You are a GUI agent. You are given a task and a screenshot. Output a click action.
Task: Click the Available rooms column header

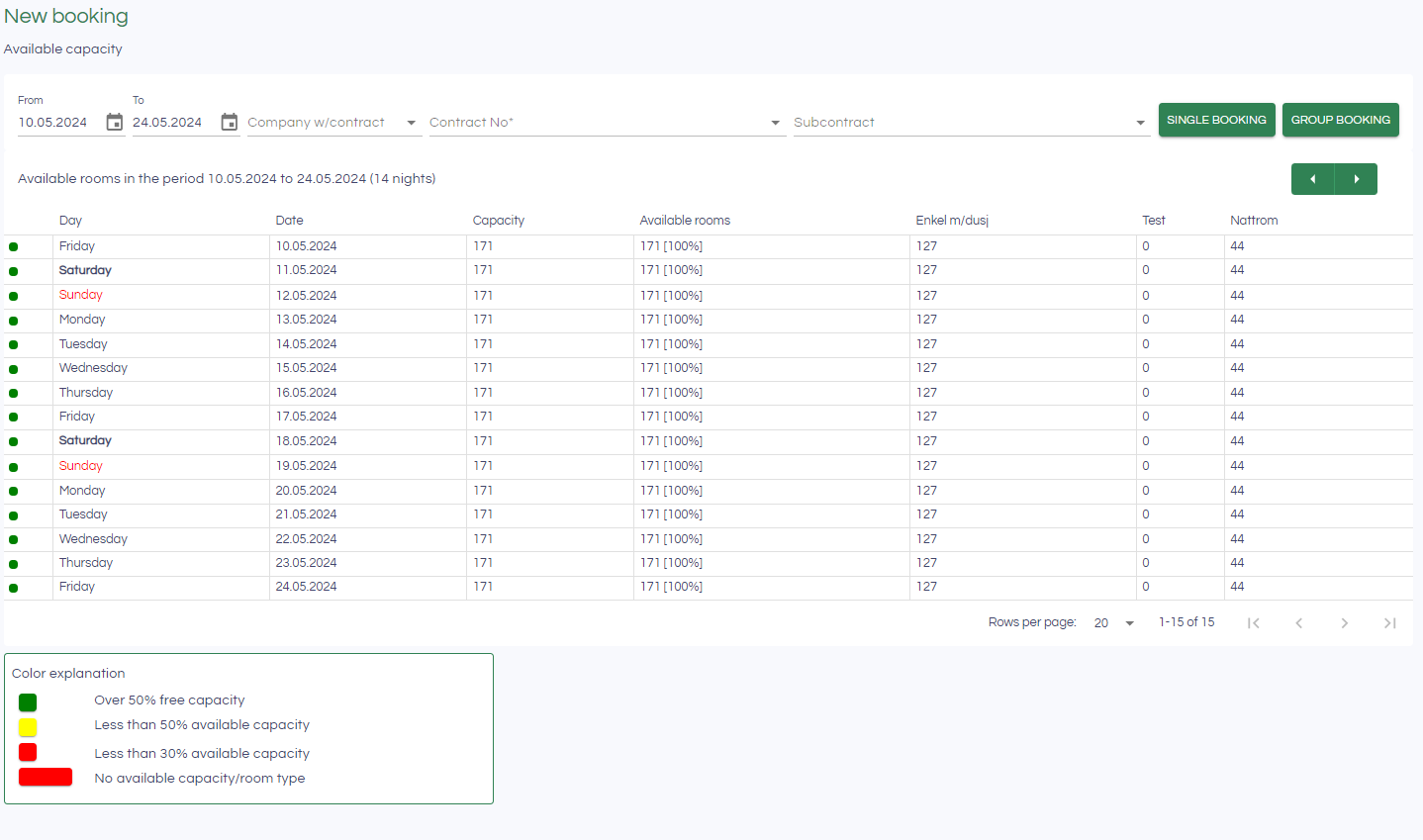[x=685, y=221]
